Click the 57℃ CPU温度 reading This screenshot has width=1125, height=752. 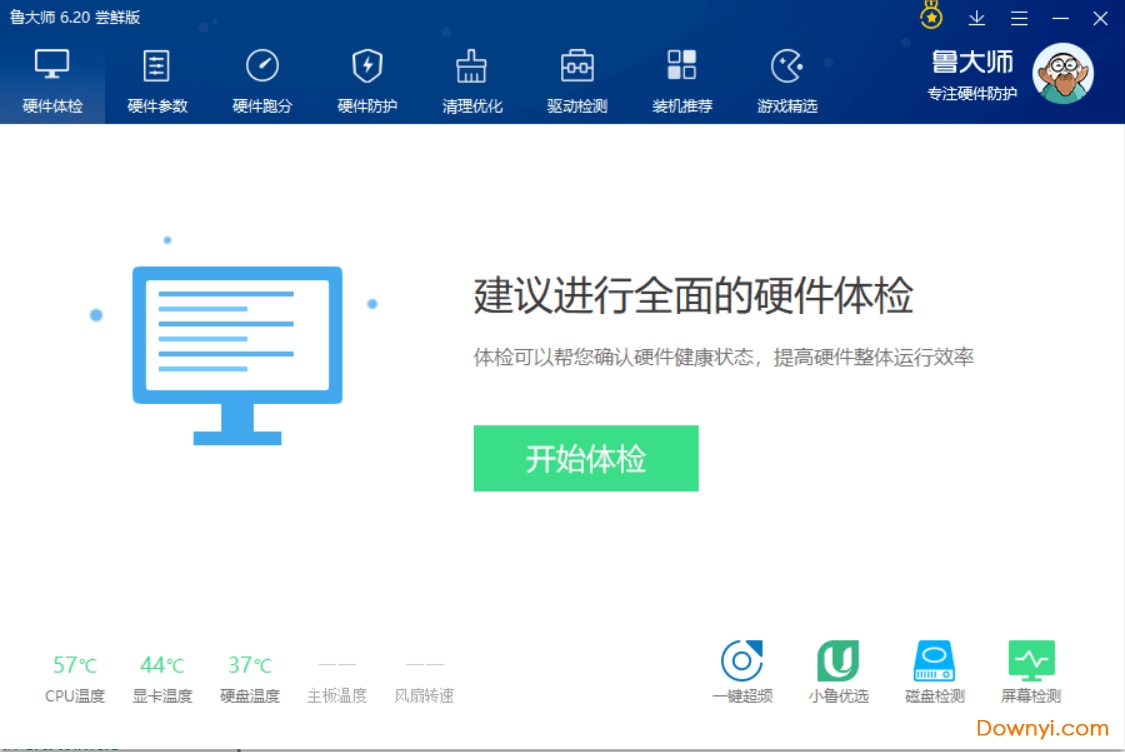tap(75, 666)
